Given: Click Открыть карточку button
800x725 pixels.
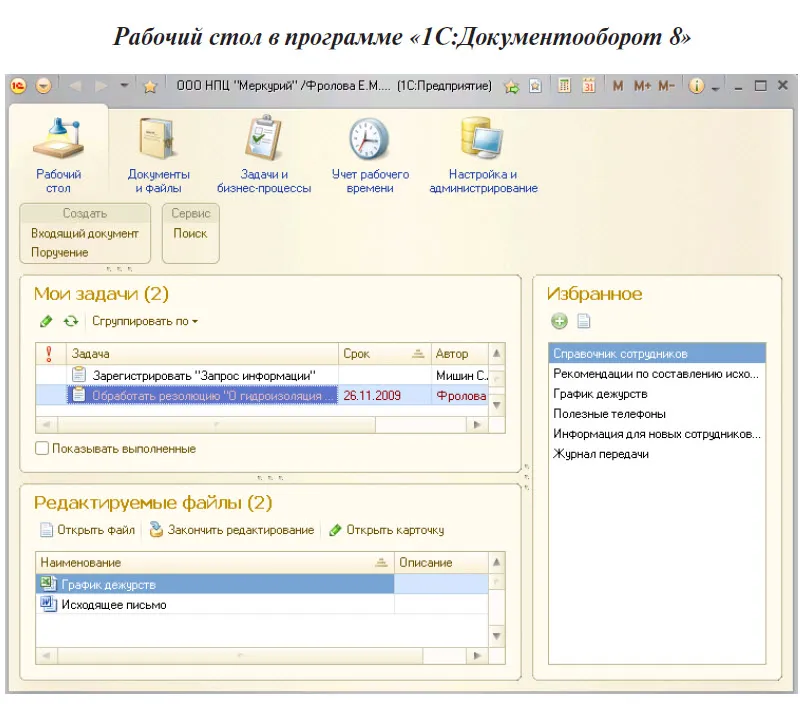Looking at the screenshot, I should point(387,530).
